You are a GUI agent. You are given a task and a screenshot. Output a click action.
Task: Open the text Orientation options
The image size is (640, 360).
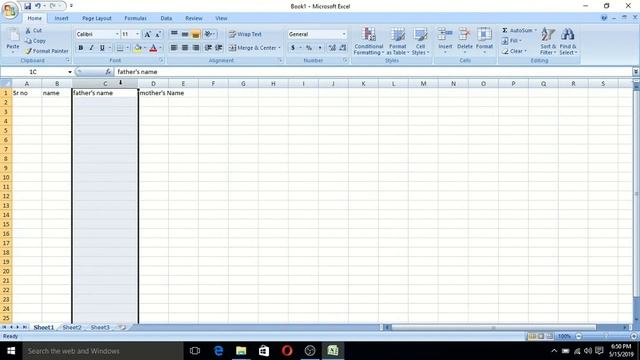(210, 34)
